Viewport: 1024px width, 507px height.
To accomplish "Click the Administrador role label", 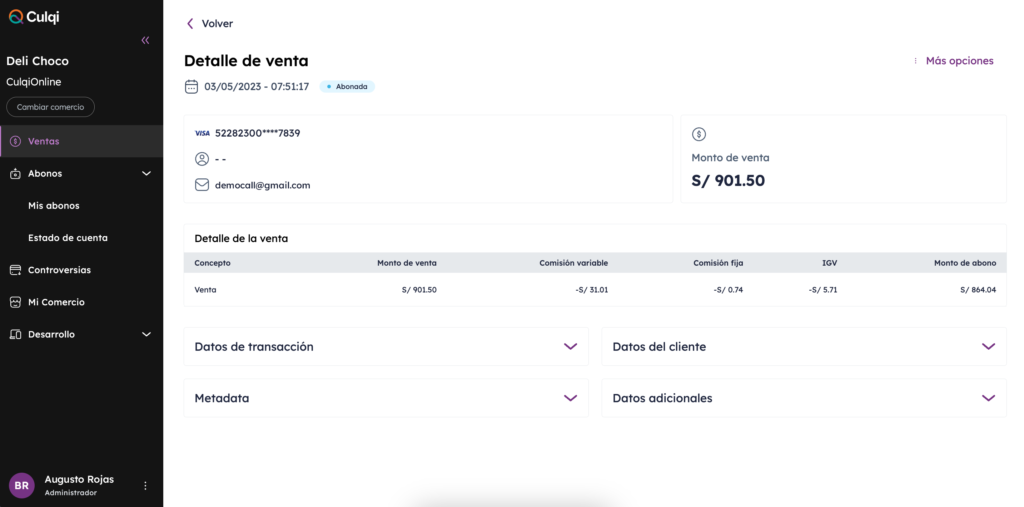I will click(x=71, y=493).
